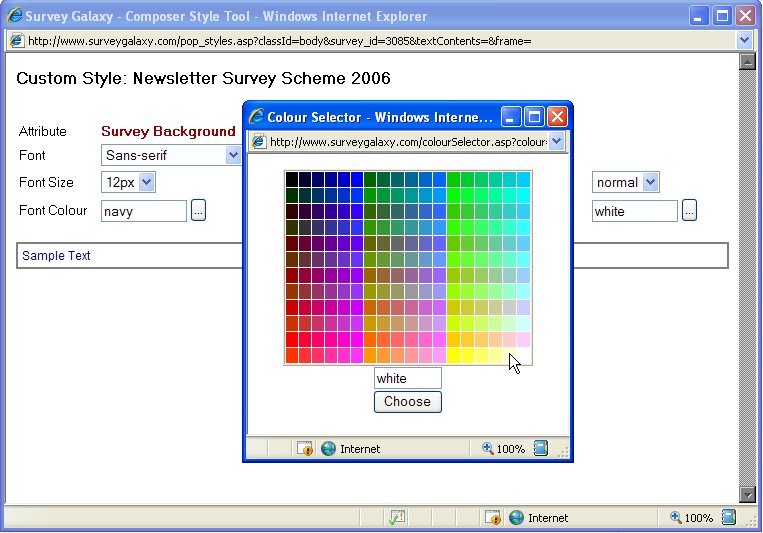
Task: Click the Internet zone globe in main status bar
Action: [516, 518]
